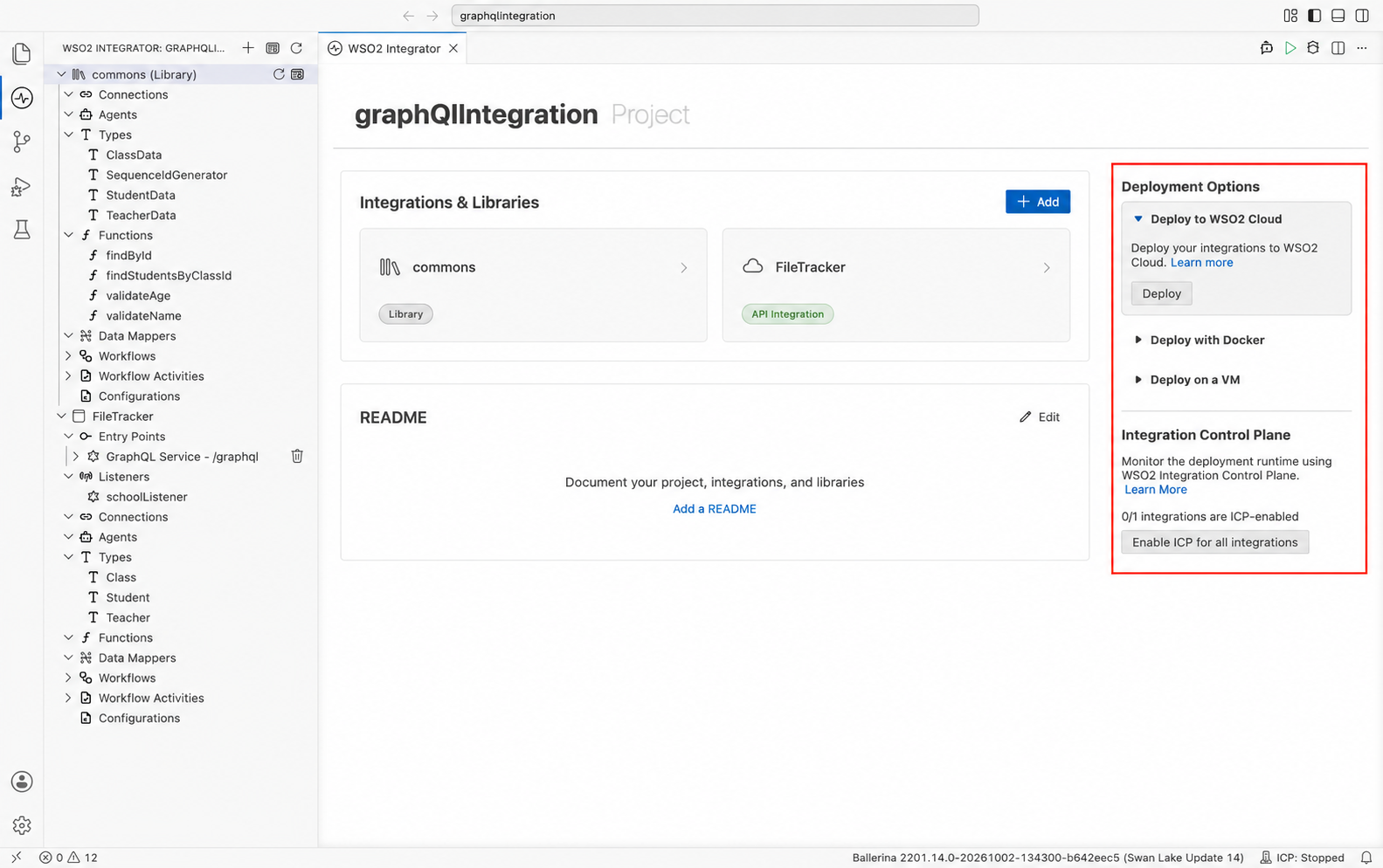This screenshot has width=1383, height=868.
Task: Click the graphqlintegration command center search box
Action: point(715,16)
